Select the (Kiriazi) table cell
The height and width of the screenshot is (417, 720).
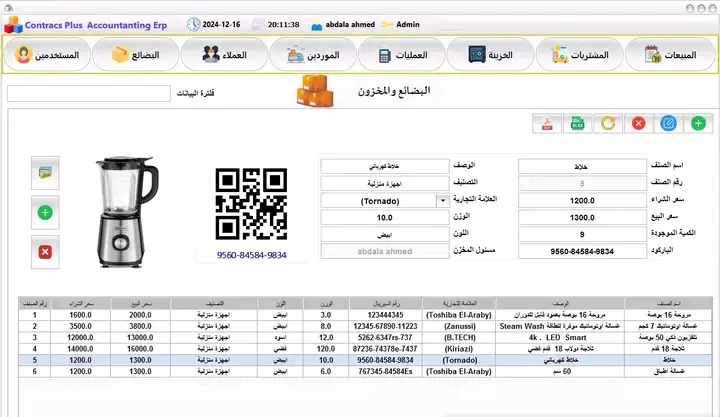coord(459,349)
